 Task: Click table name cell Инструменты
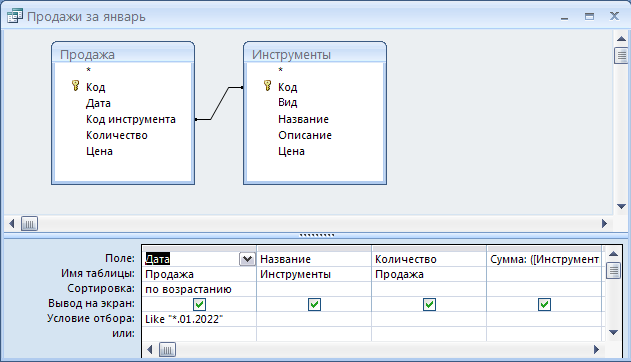(314, 274)
